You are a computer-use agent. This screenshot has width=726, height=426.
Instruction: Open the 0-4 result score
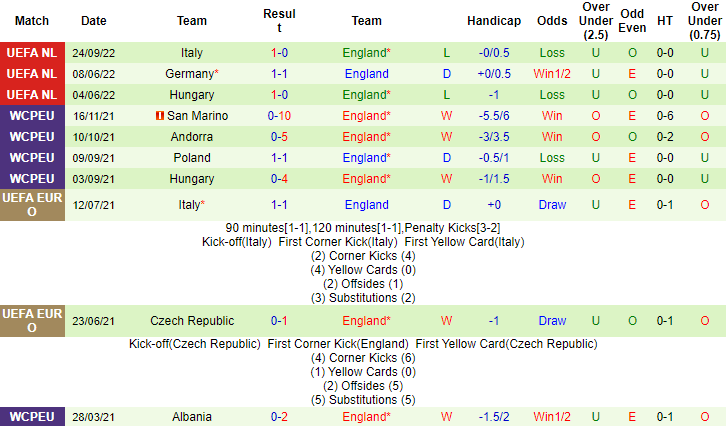[x=280, y=179]
